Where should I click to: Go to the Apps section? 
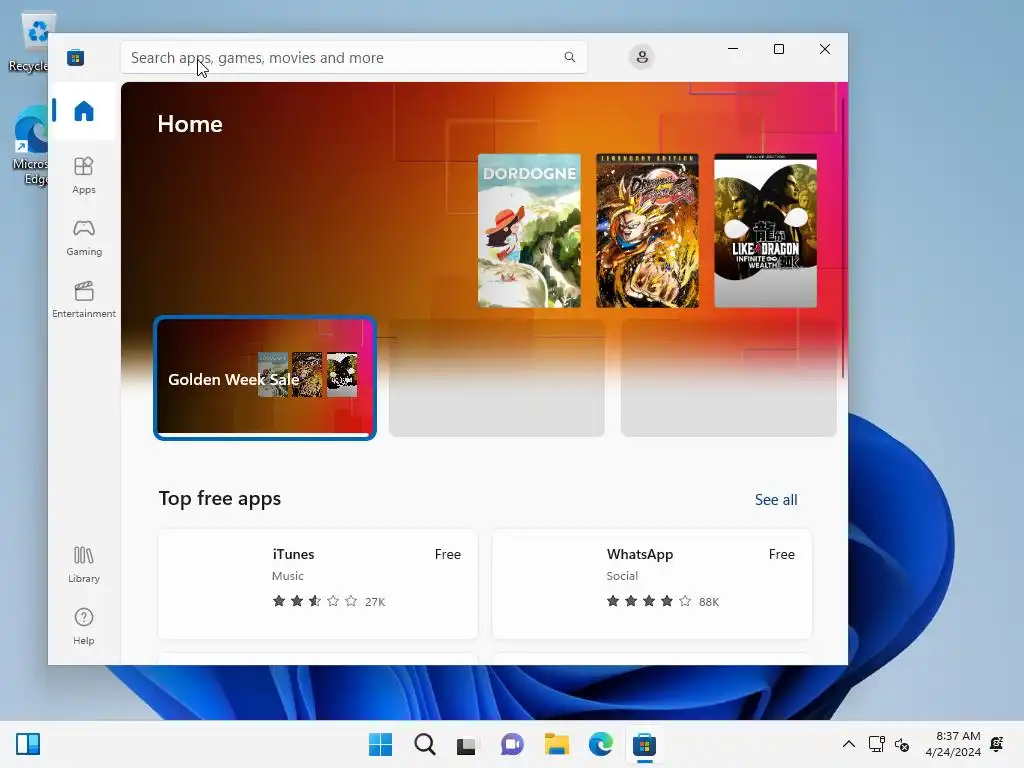pos(84,175)
